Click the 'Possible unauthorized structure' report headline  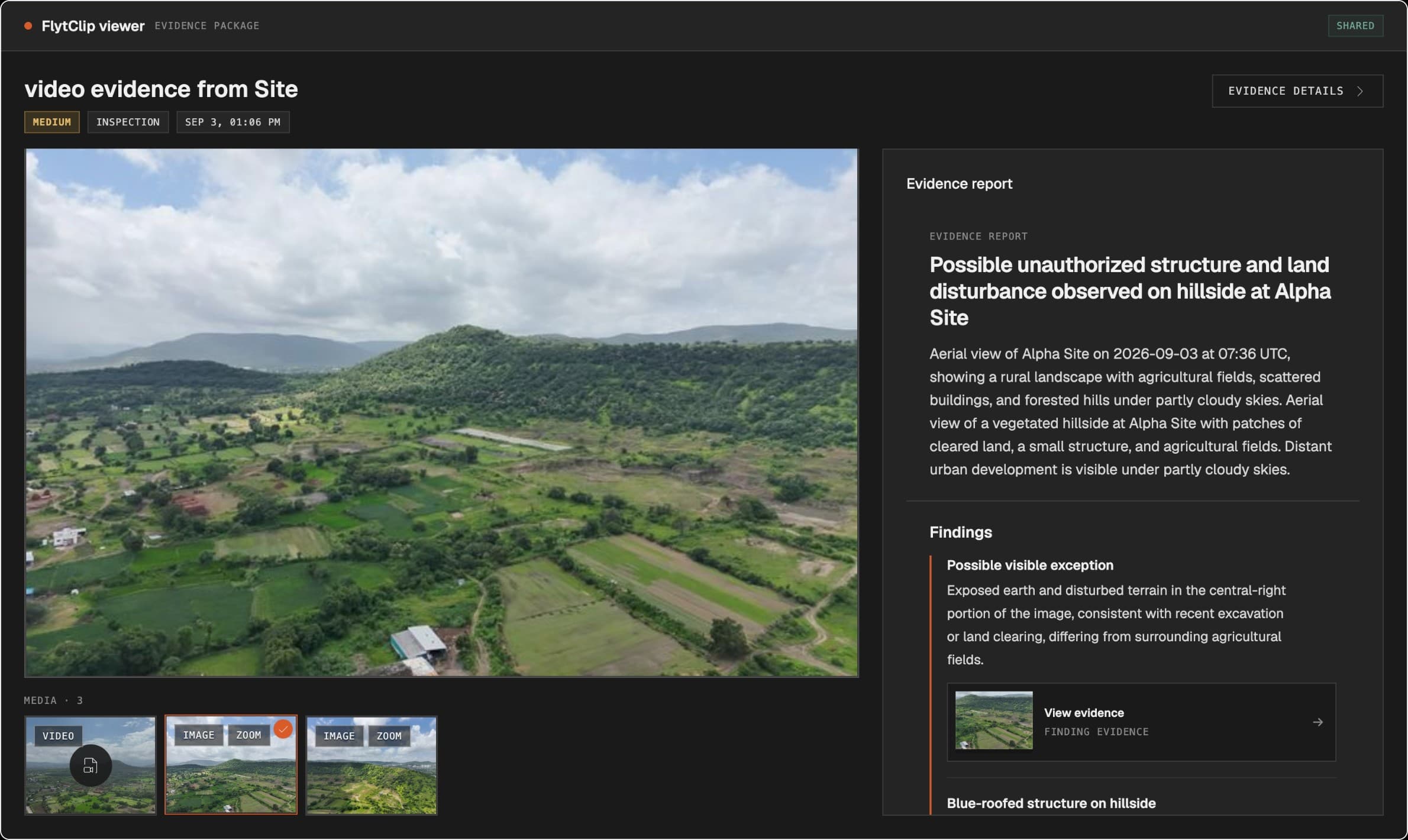coord(1131,291)
